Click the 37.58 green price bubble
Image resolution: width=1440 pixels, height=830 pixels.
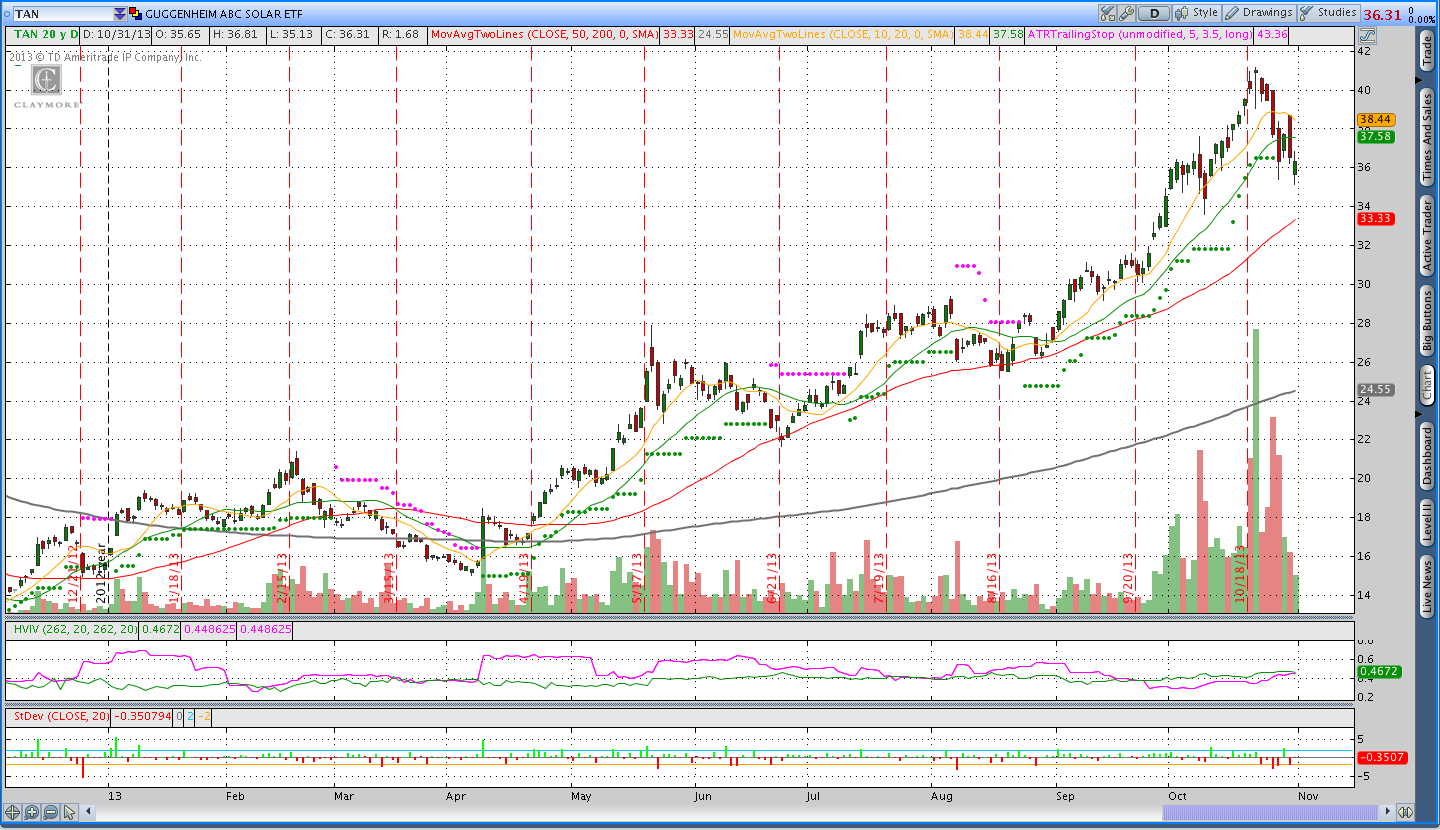click(x=1376, y=136)
